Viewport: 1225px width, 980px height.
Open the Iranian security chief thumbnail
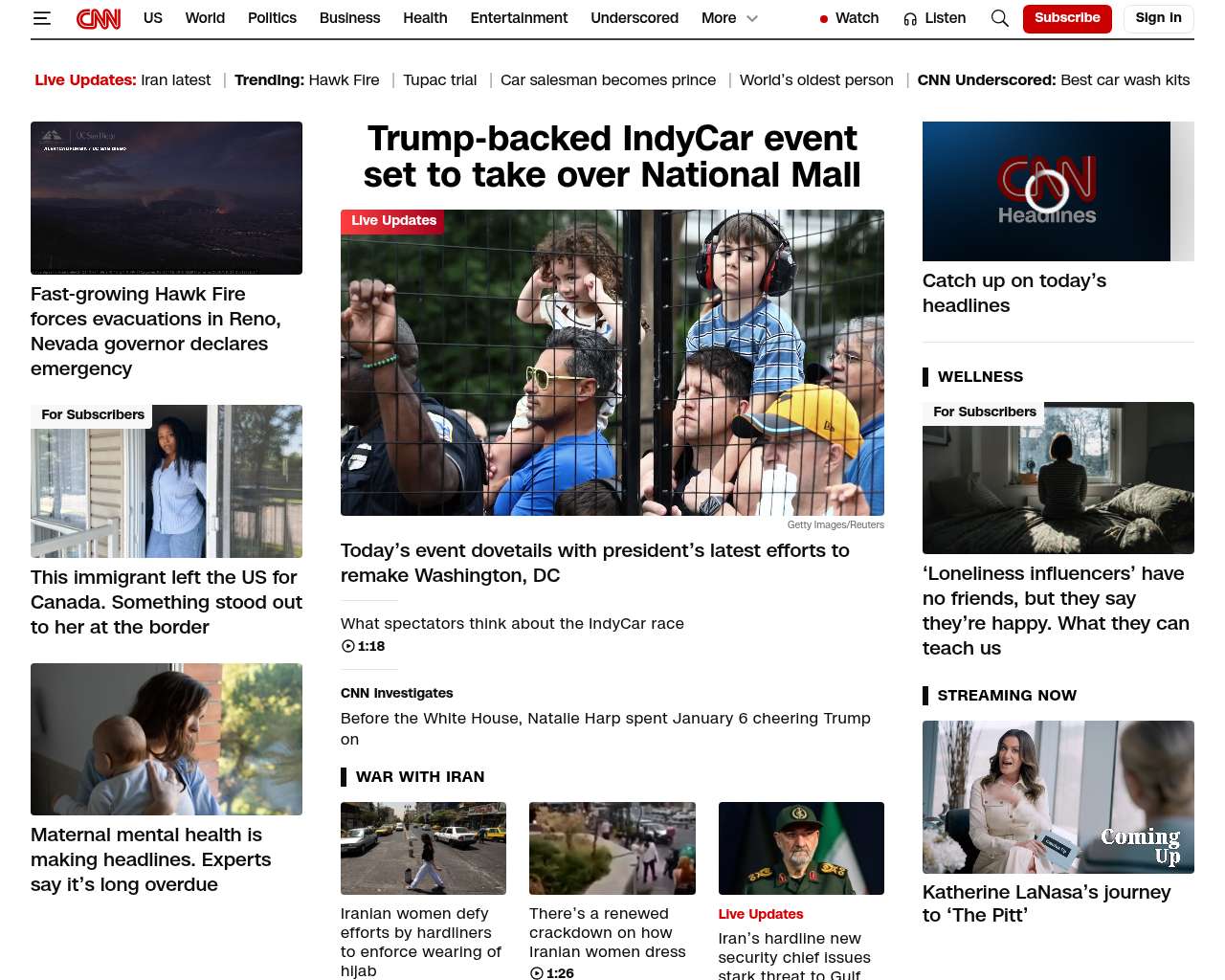(801, 848)
